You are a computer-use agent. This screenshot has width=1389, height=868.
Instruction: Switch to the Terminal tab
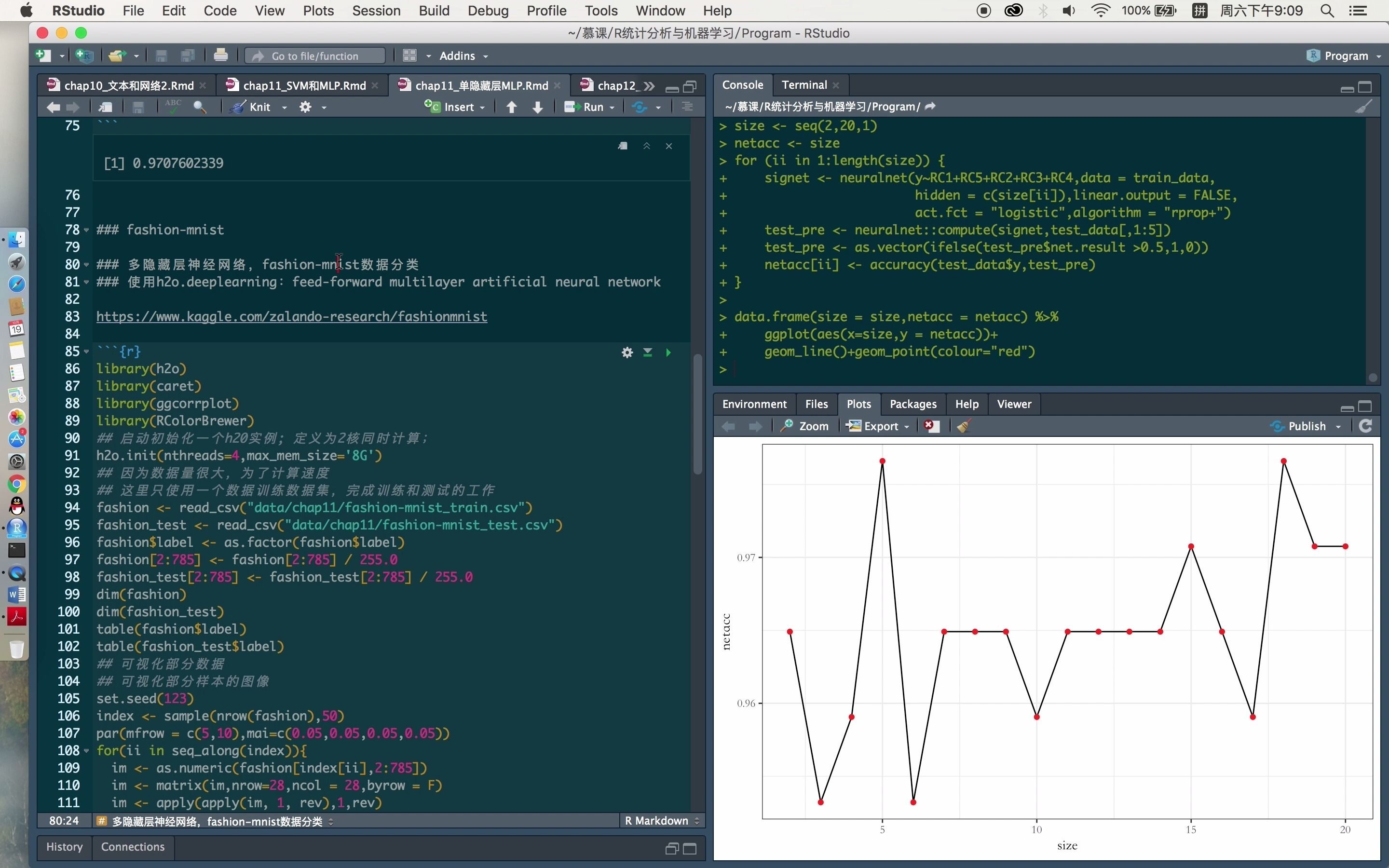click(x=803, y=85)
